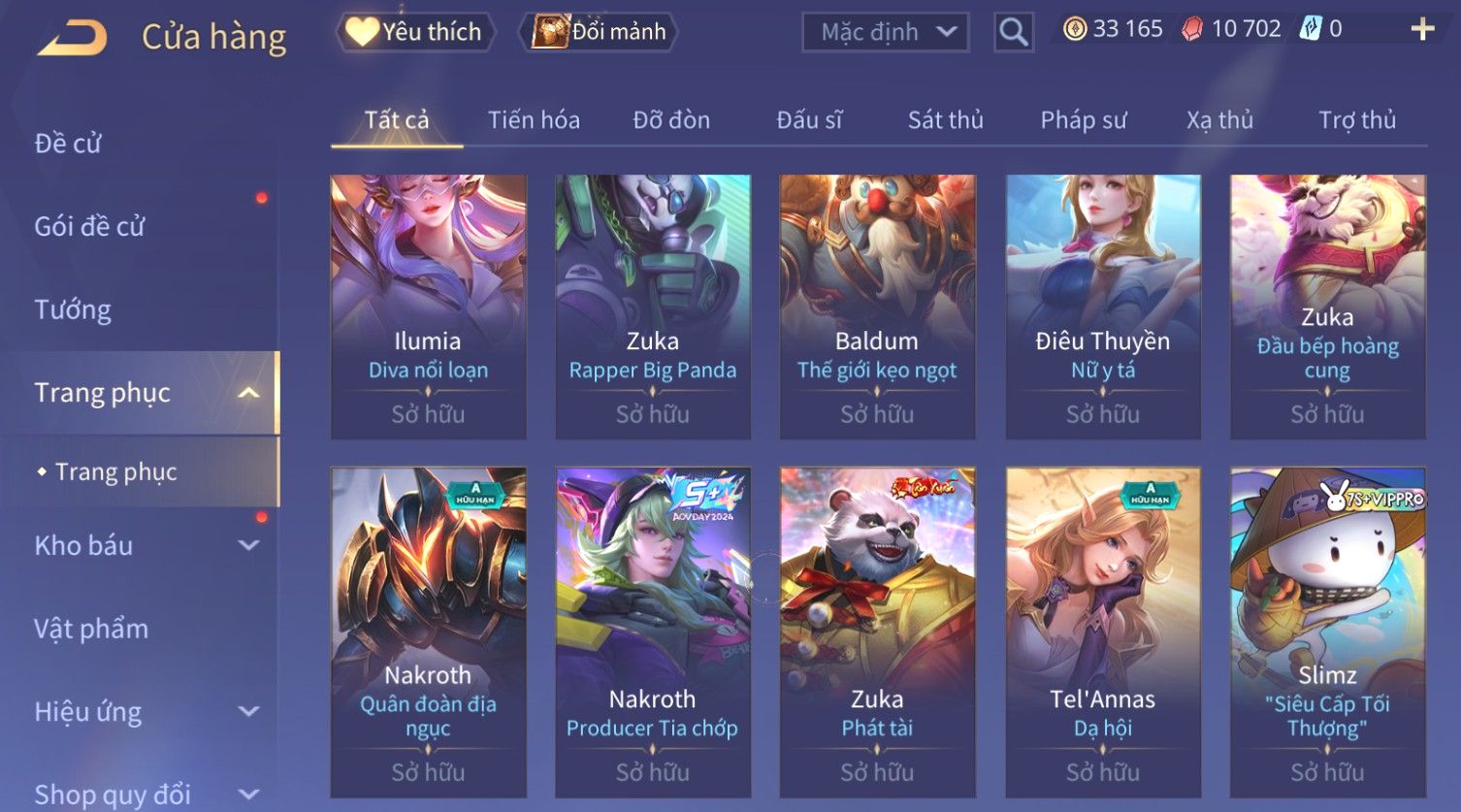Expand the Hiệu ứng sidebar section

pos(248,711)
